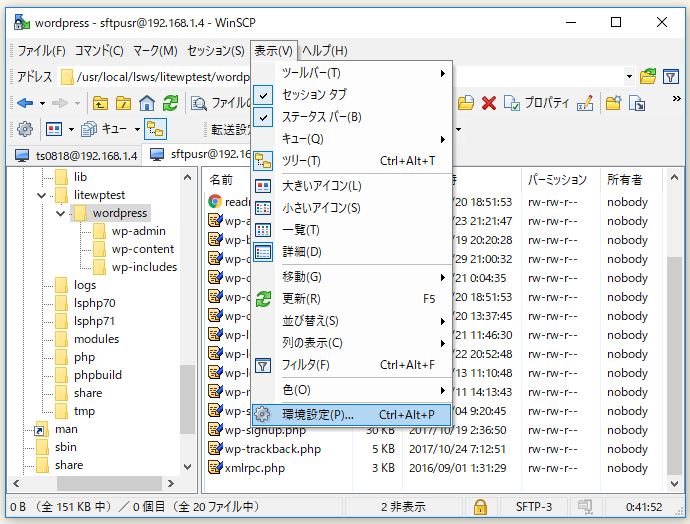This screenshot has width=690, height=524.
Task: Expand Queue キュー(Q) submenu
Action: click(x=352, y=139)
